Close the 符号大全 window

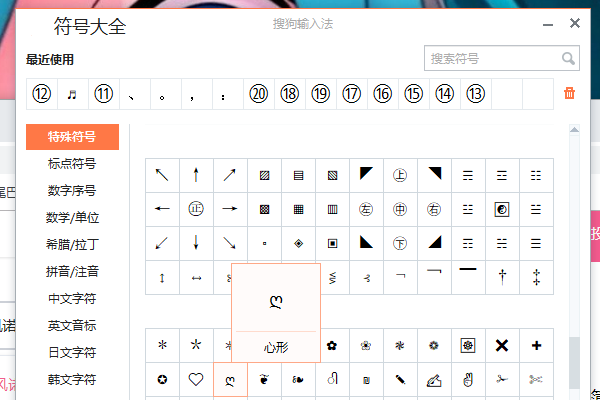point(575,23)
